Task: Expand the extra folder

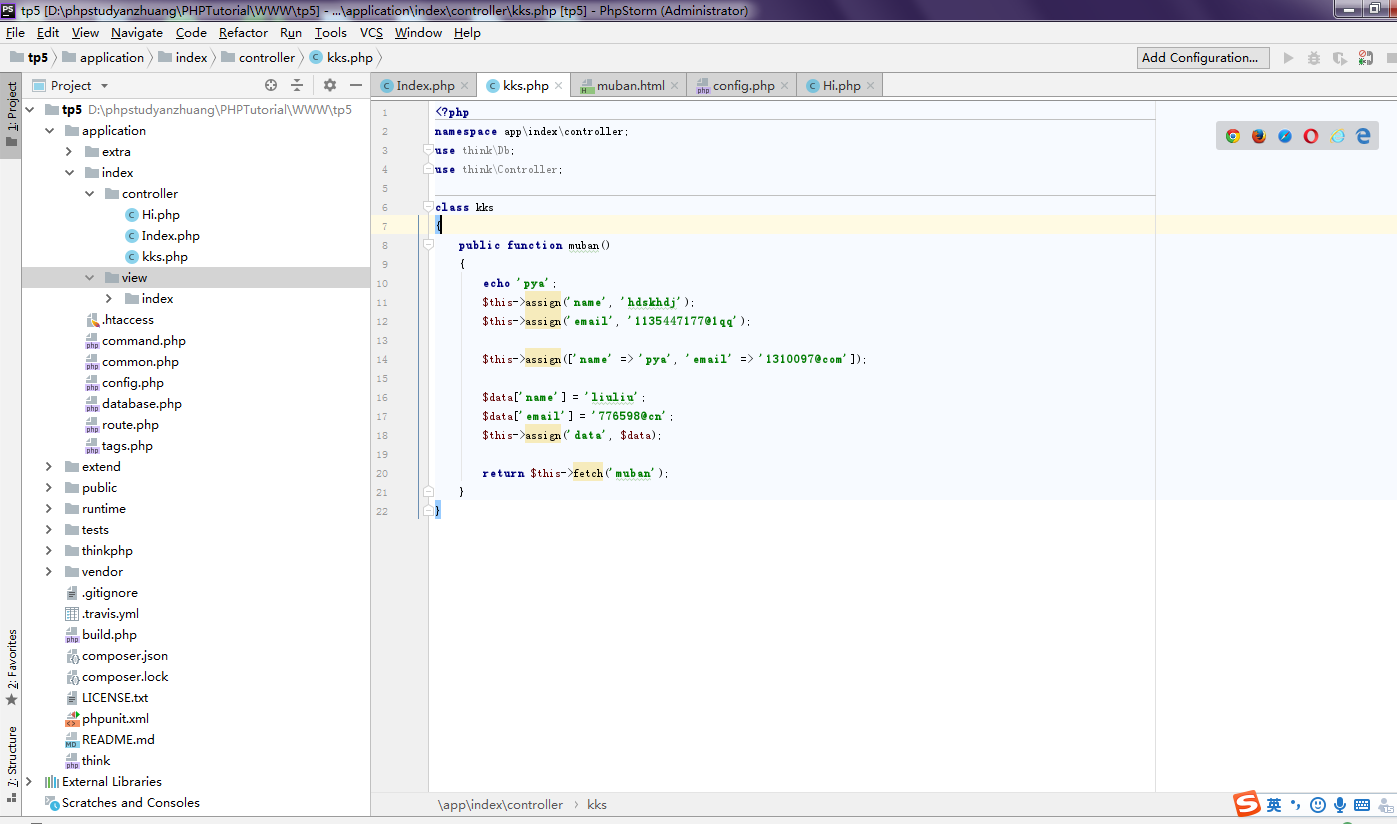Action: pos(69,152)
